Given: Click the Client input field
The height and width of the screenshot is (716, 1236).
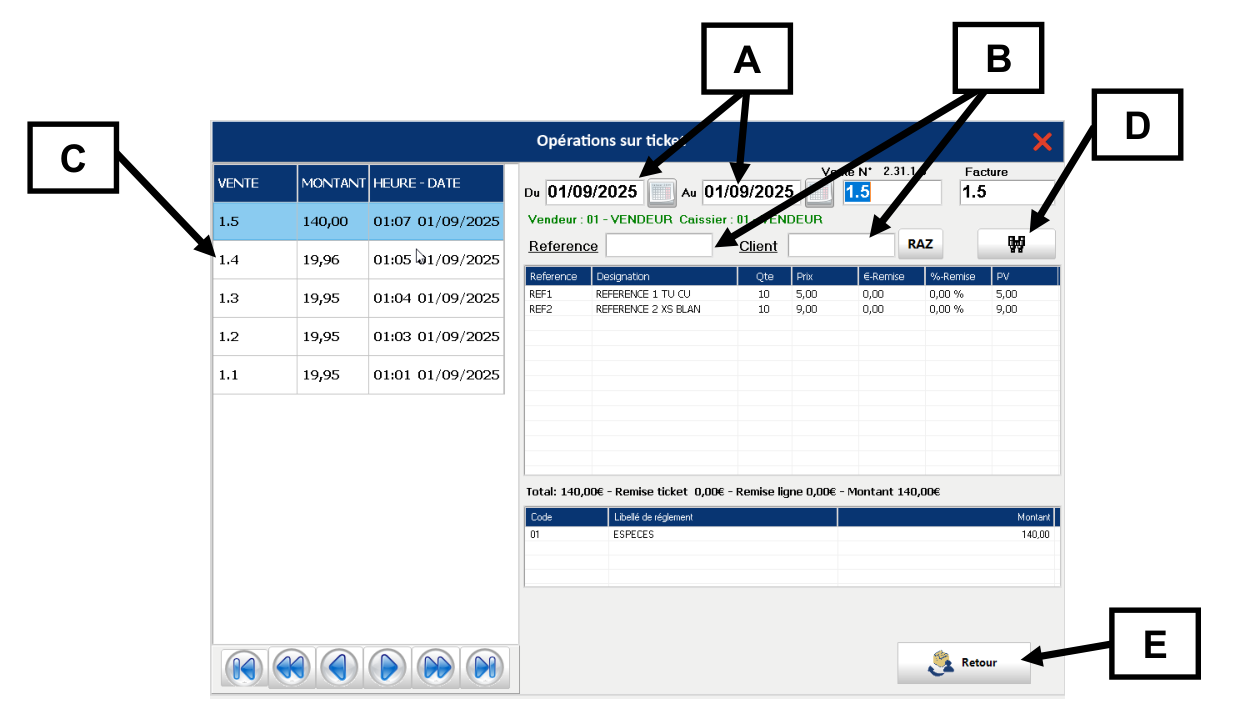Looking at the screenshot, I should point(841,245).
